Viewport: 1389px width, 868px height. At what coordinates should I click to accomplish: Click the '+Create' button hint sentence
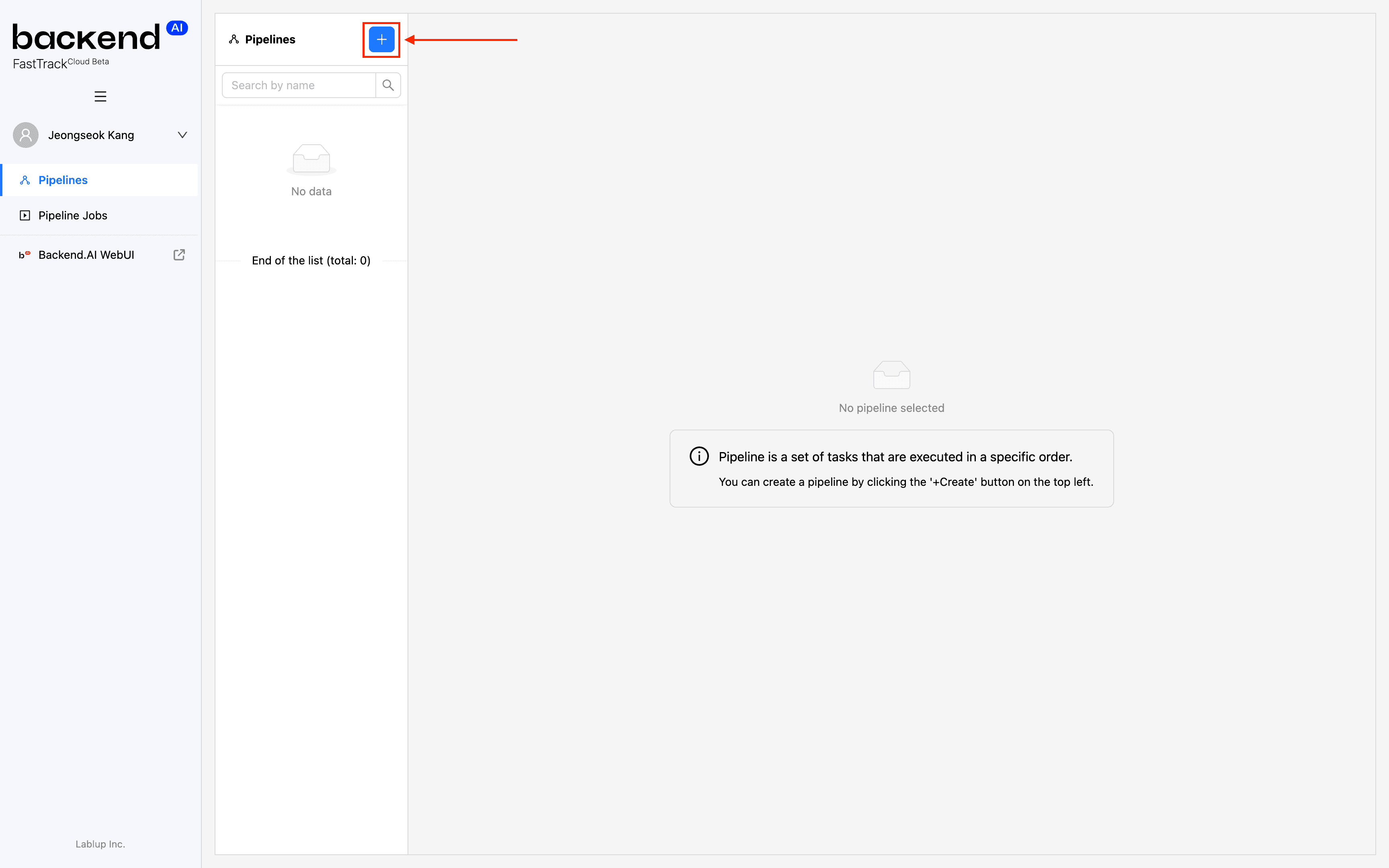click(x=906, y=482)
